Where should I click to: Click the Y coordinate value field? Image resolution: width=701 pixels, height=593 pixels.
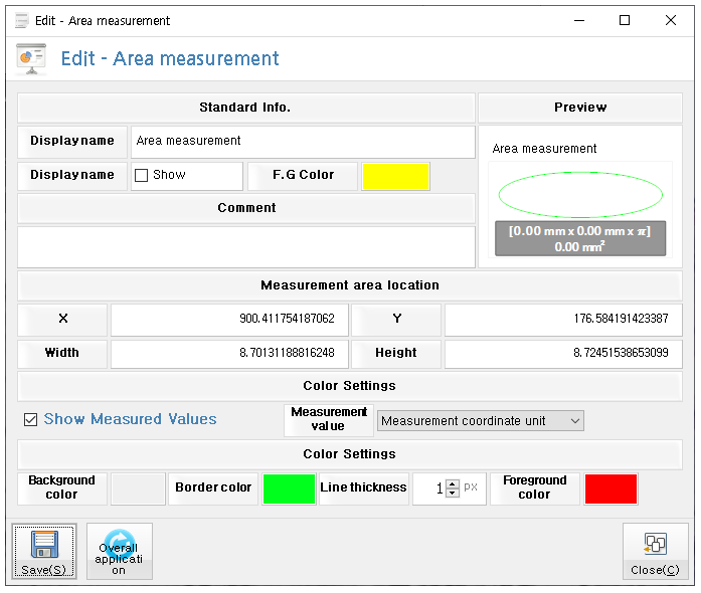(563, 320)
